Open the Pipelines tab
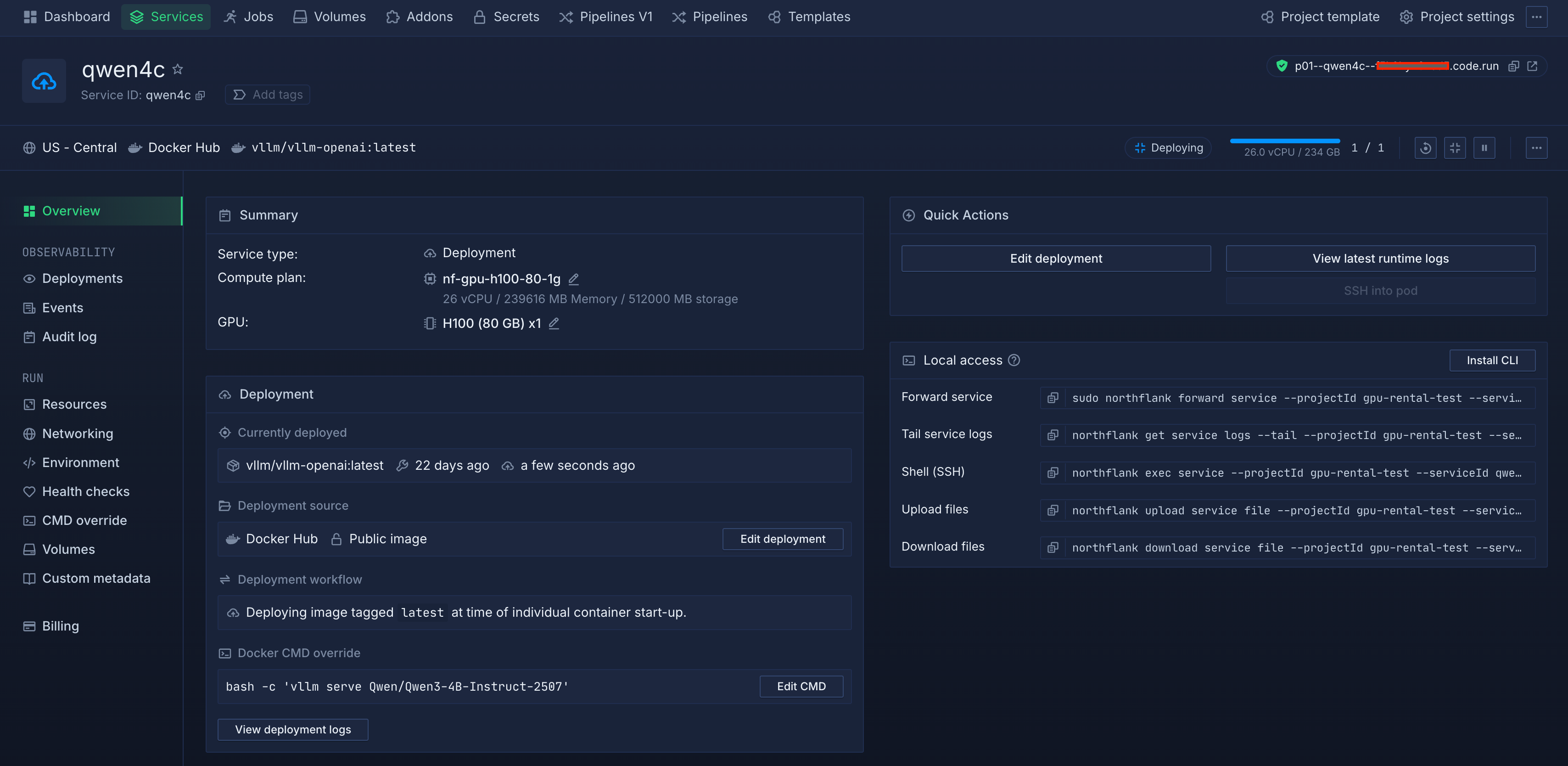This screenshot has height=766, width=1568. [x=710, y=17]
